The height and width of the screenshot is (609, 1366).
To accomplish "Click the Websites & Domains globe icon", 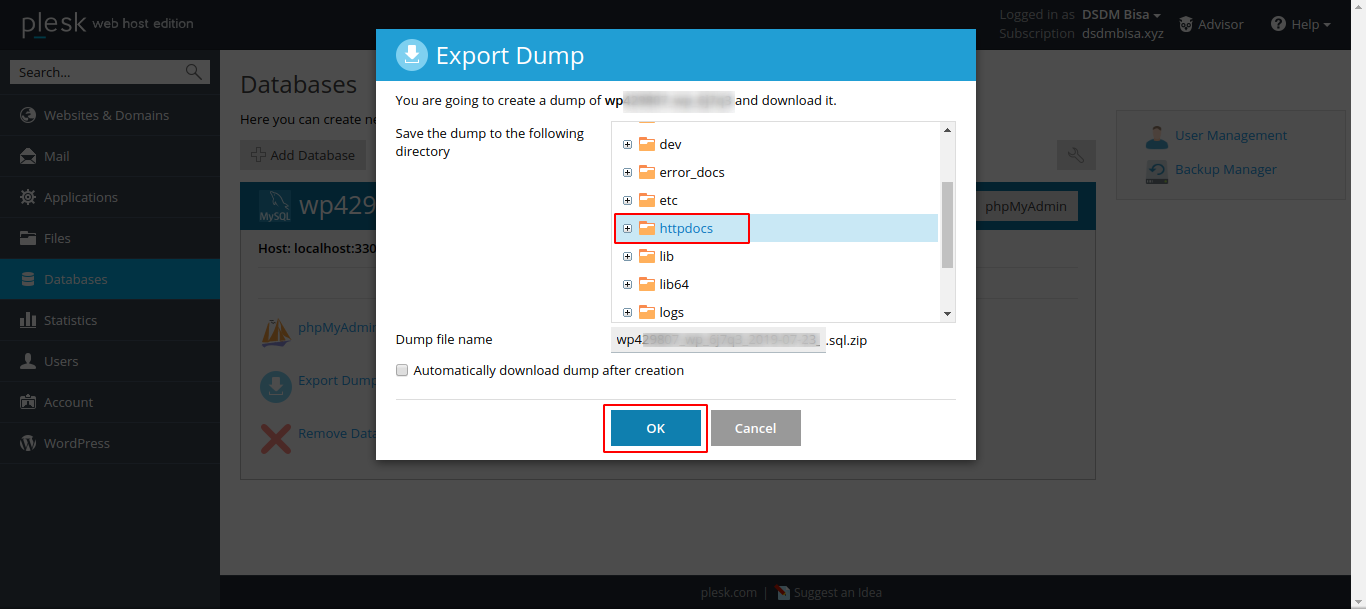I will (x=28, y=115).
